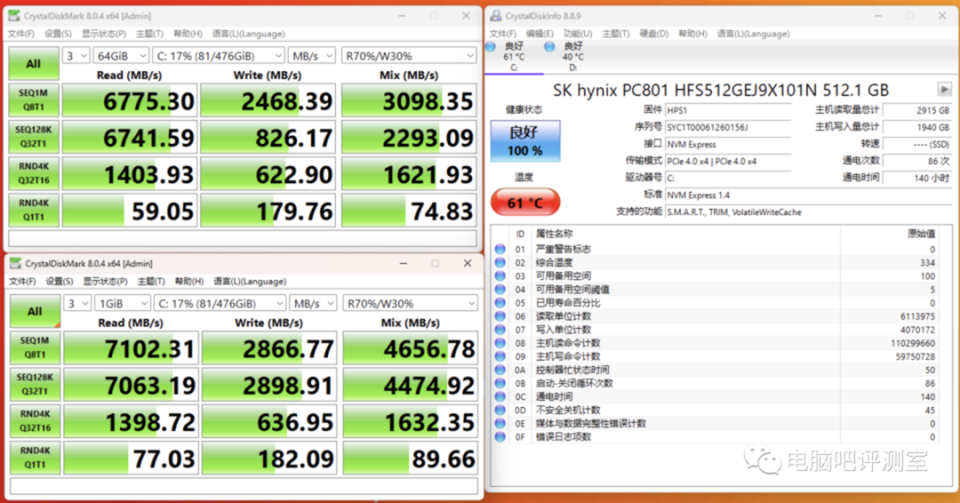Open 显示状态(P) menu in the 64GiB window
Screen dimensions: 960x503
[103, 33]
